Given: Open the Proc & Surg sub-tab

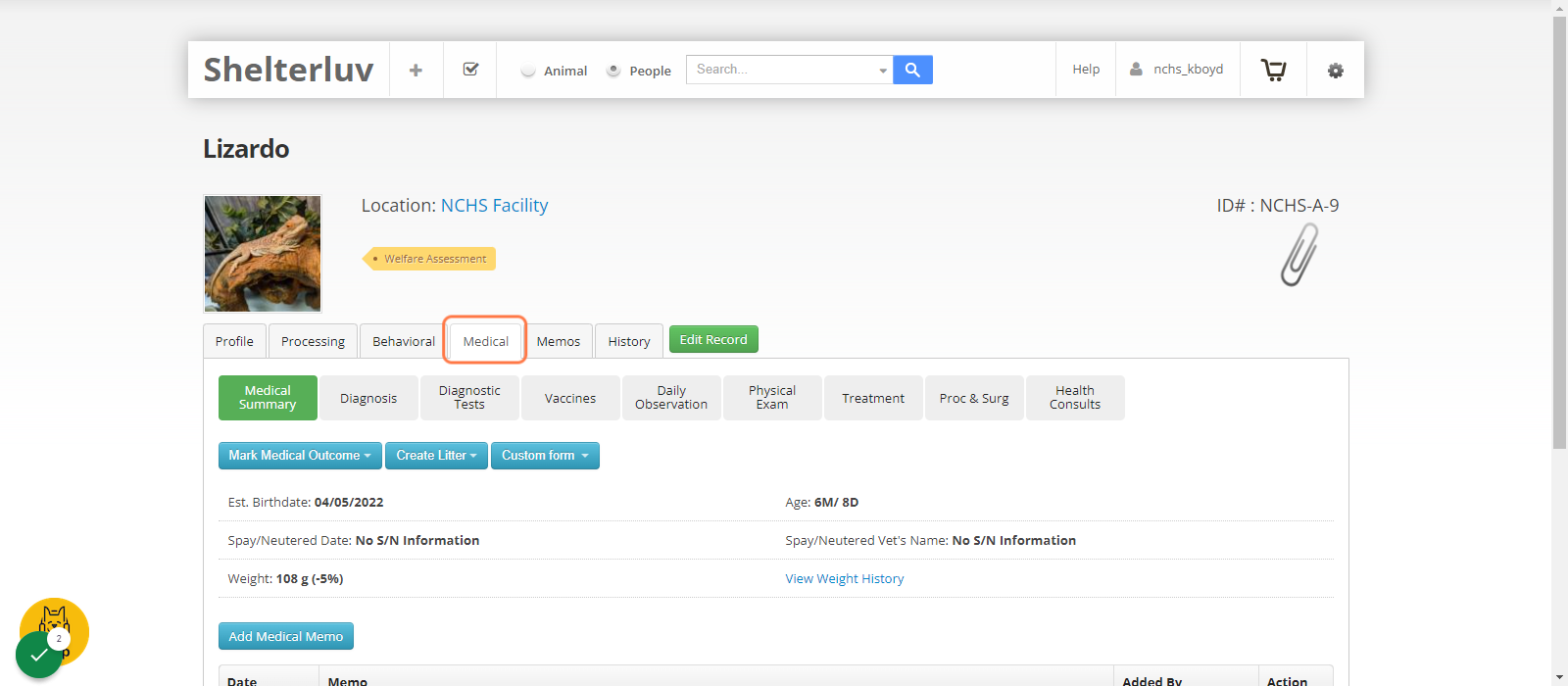Looking at the screenshot, I should click(x=974, y=398).
